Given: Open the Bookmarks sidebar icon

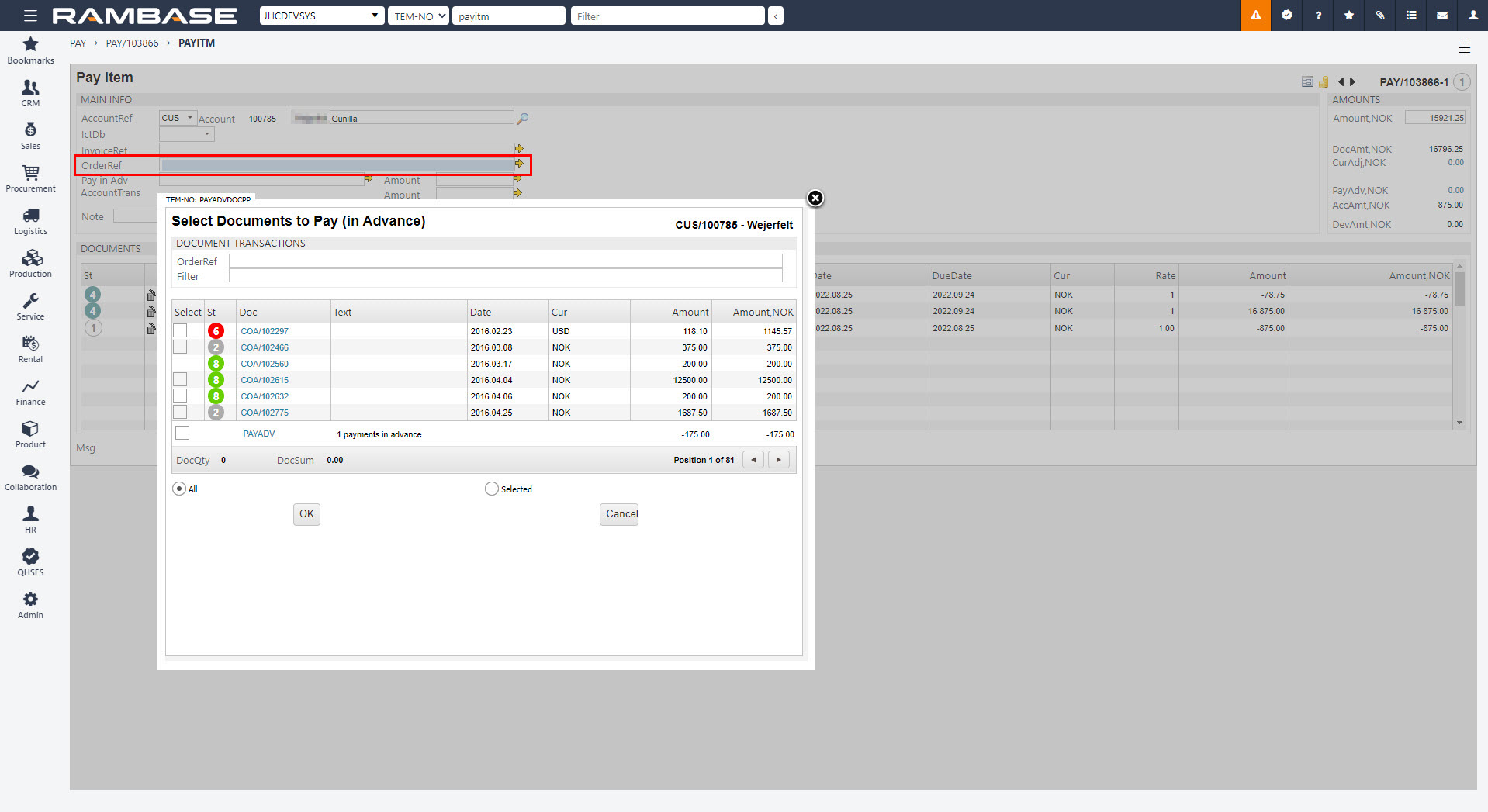Looking at the screenshot, I should coord(30,50).
